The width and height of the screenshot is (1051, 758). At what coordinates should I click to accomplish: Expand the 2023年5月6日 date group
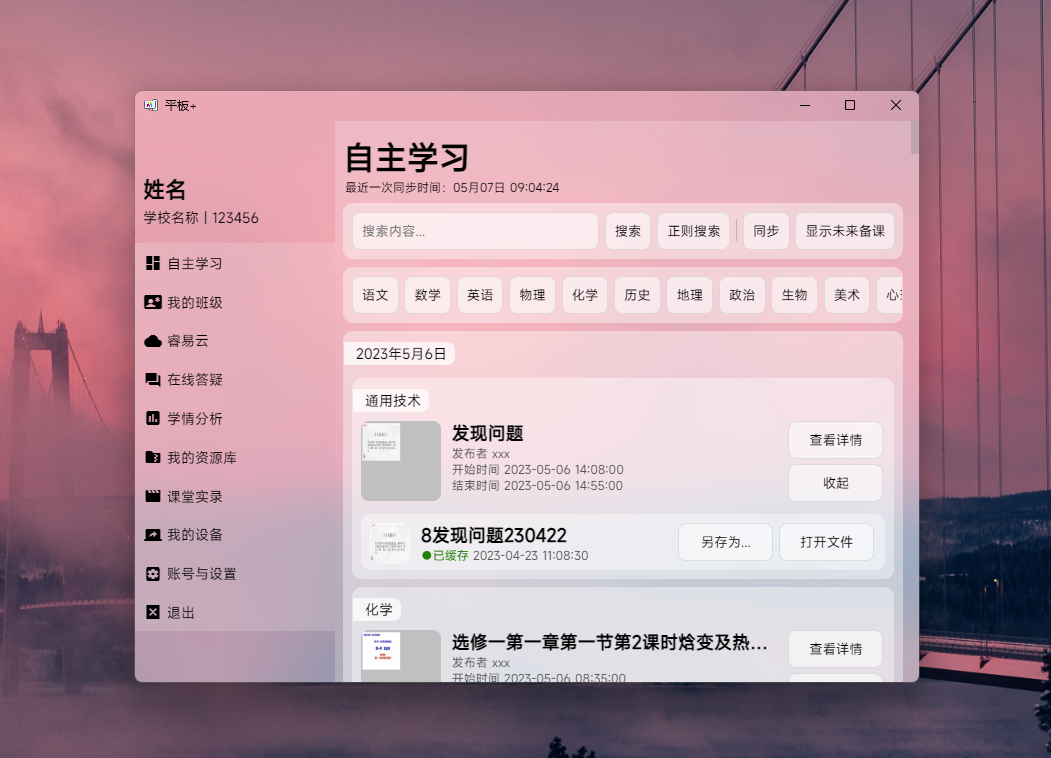399,353
